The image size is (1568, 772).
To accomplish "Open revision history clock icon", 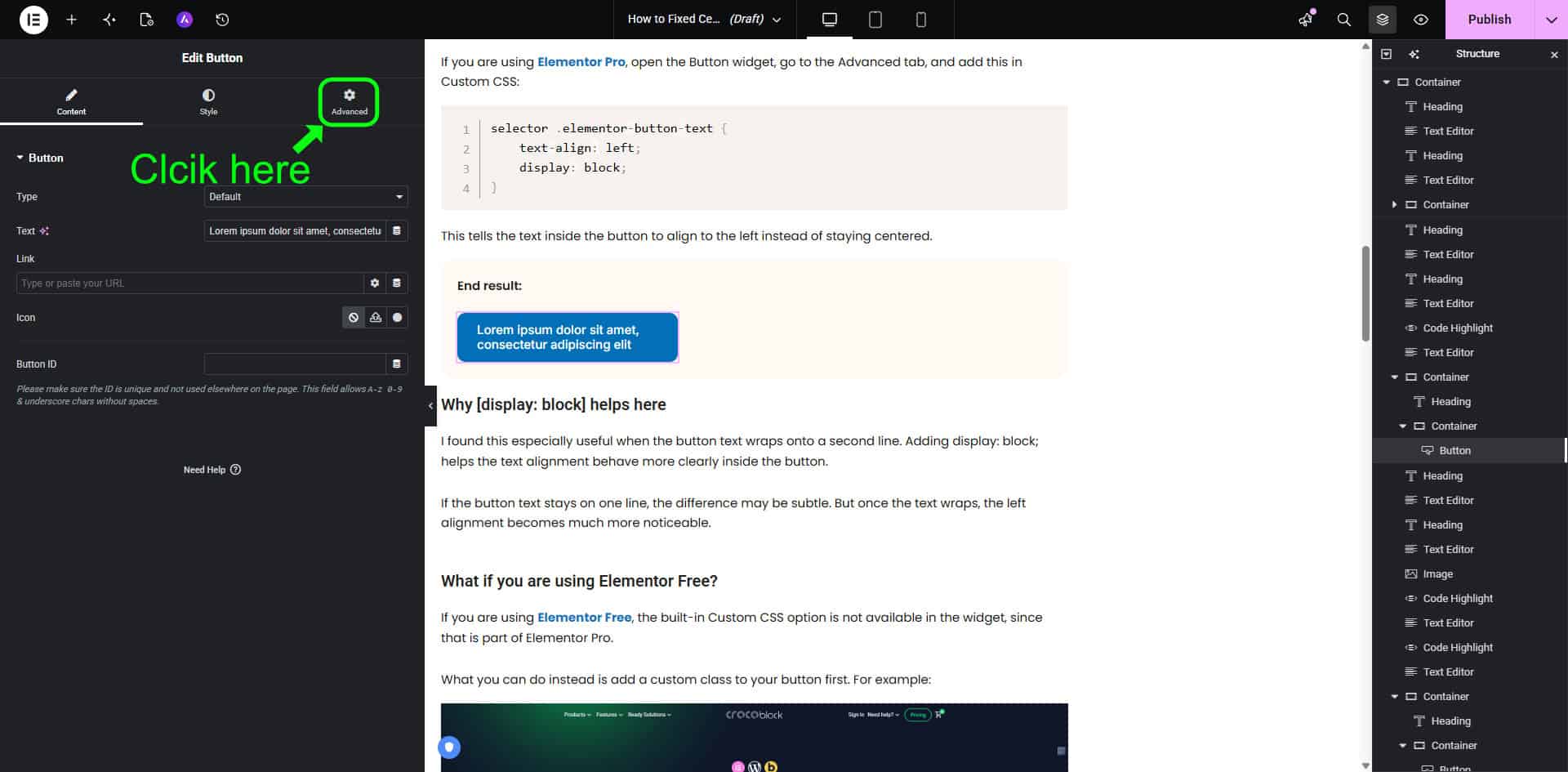I will pos(222,20).
